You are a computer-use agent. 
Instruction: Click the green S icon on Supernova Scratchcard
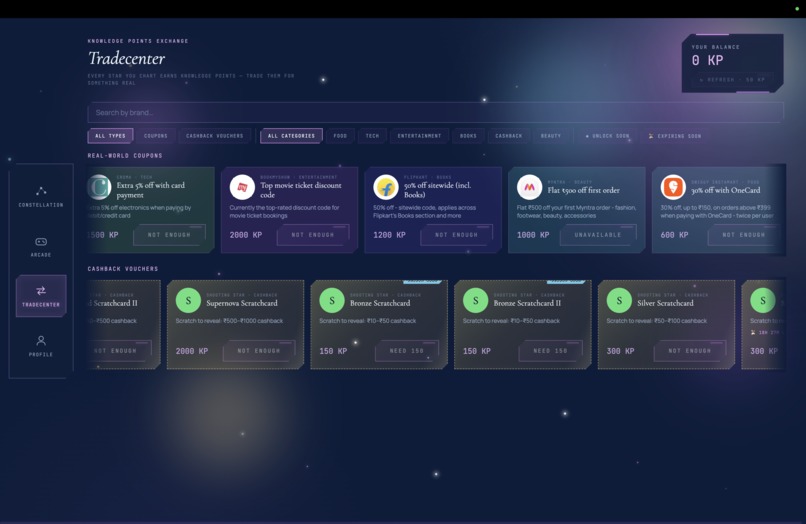[x=188, y=300]
